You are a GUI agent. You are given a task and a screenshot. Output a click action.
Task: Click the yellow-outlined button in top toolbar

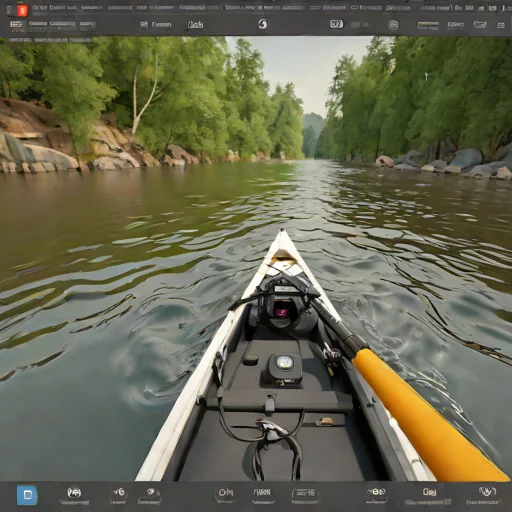(x=428, y=24)
